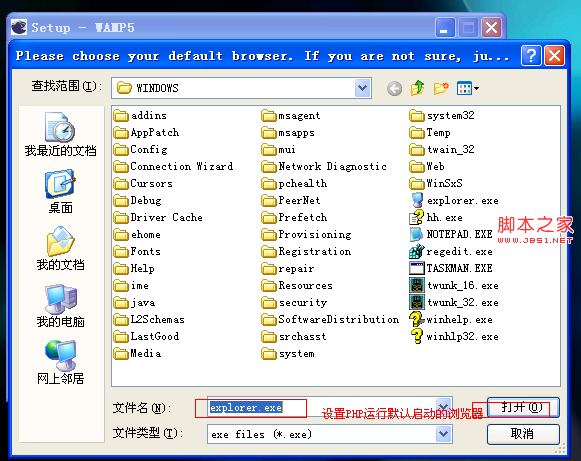The height and width of the screenshot is (461, 581).
Task: Expand the file type dropdown
Action: pyautogui.click(x=443, y=434)
